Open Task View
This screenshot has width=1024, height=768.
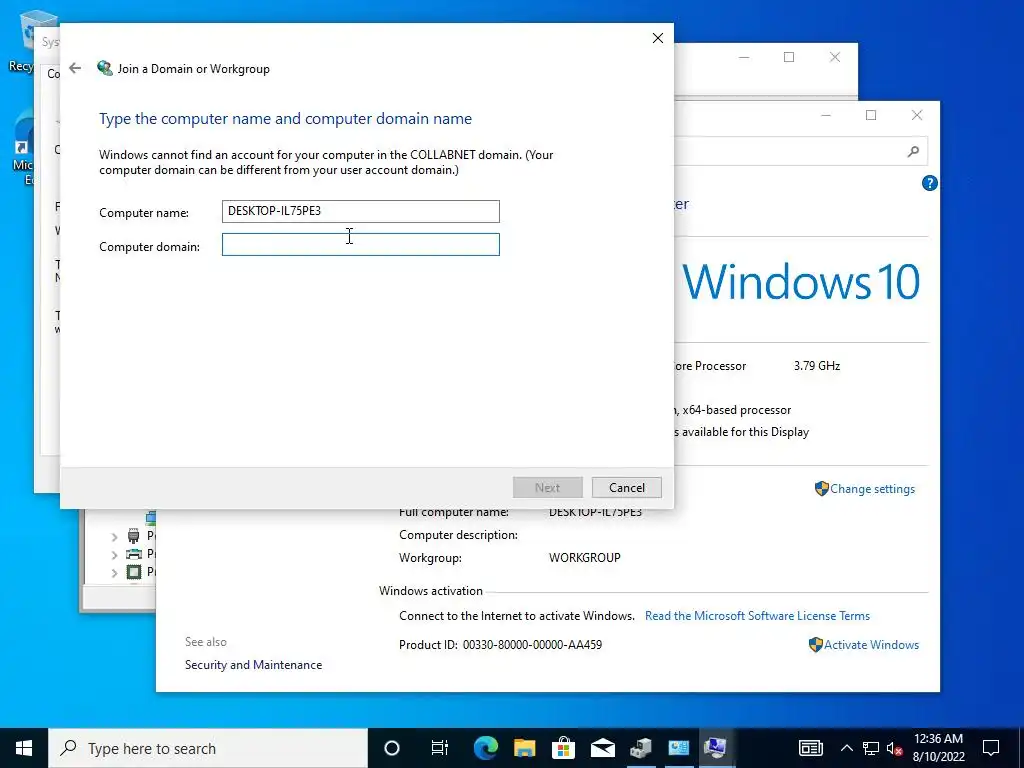[x=440, y=748]
